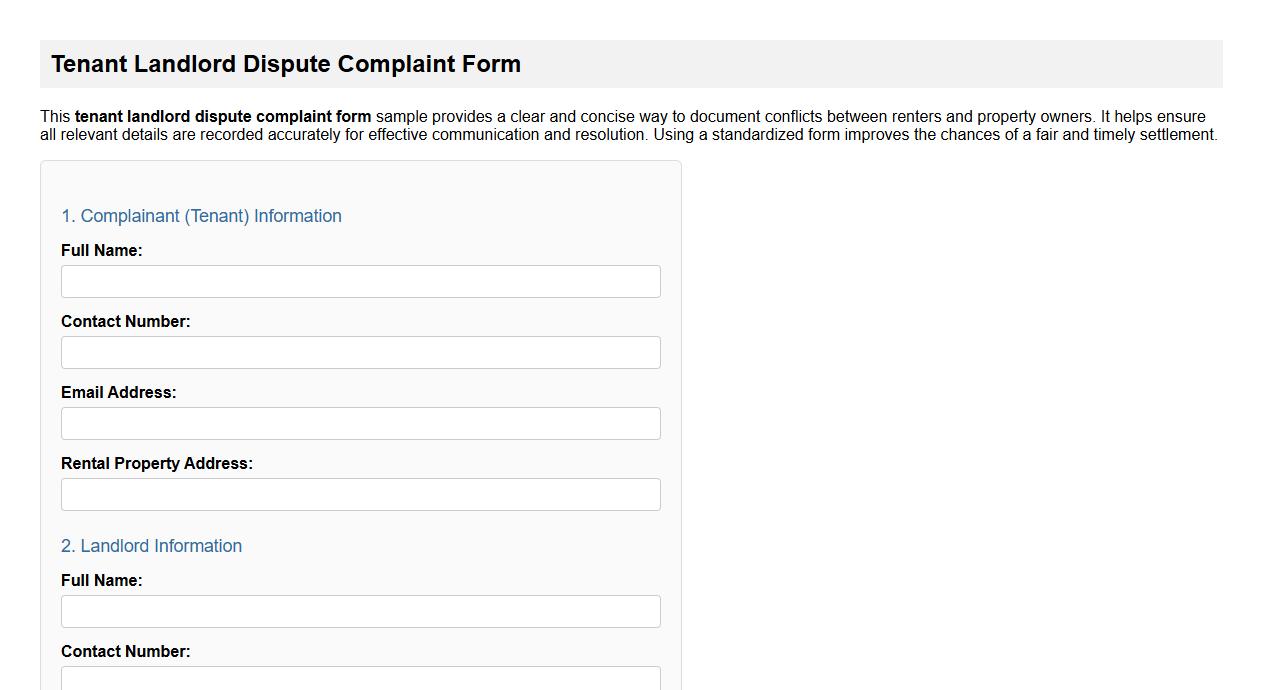Click the Contact Number label in landlord section
The width and height of the screenshot is (1263, 690).
click(x=125, y=651)
